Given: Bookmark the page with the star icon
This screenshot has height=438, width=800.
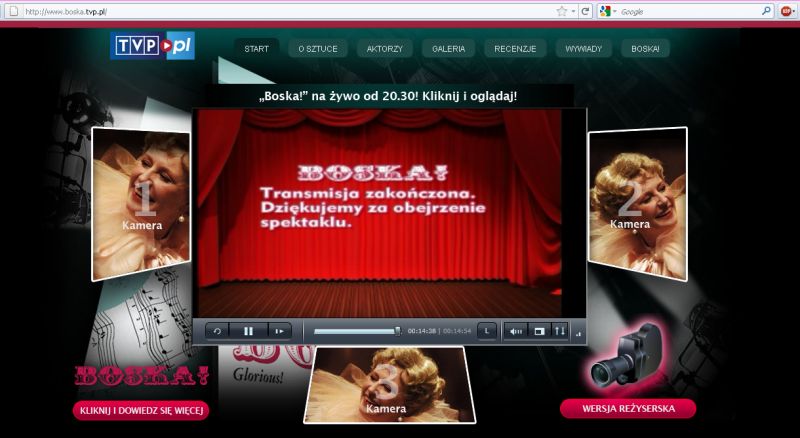Looking at the screenshot, I should 562,11.
